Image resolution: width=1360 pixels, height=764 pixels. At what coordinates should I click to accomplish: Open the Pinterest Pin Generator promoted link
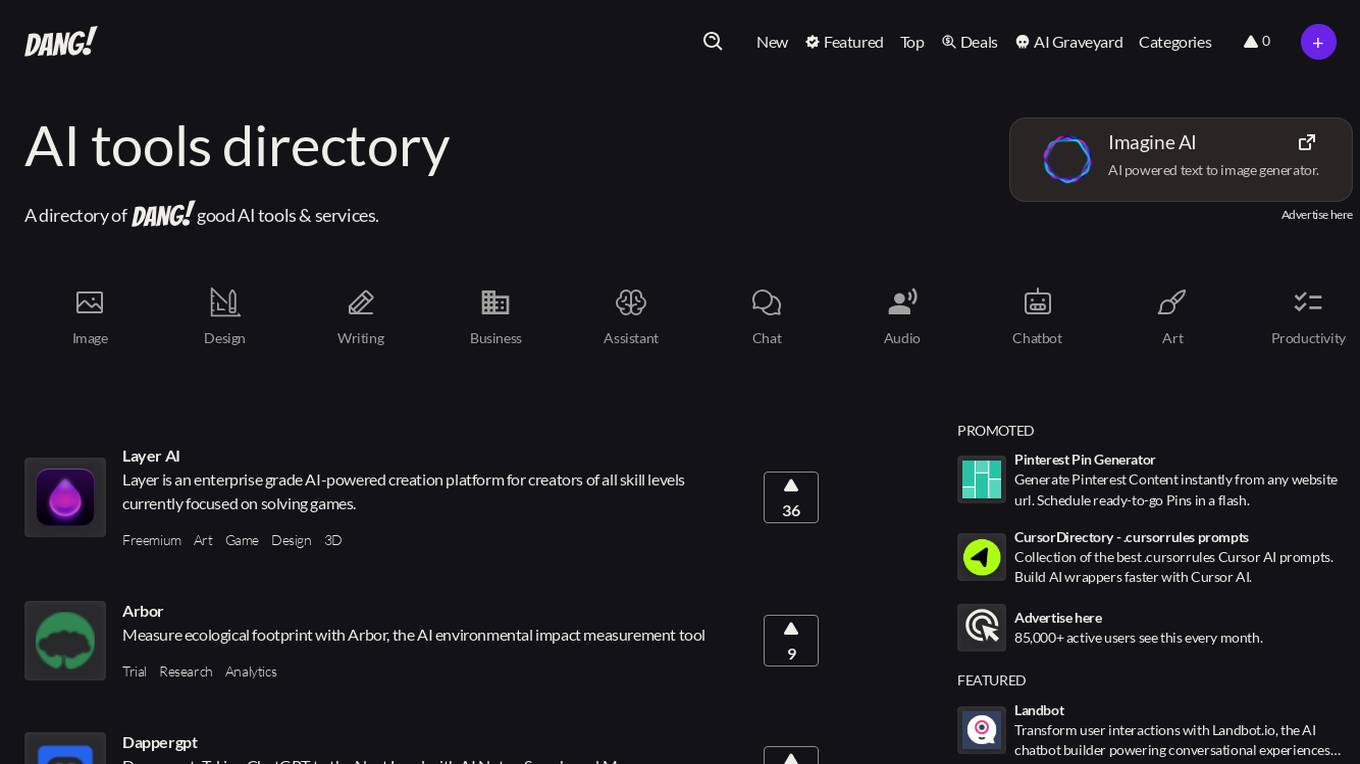[1085, 460]
